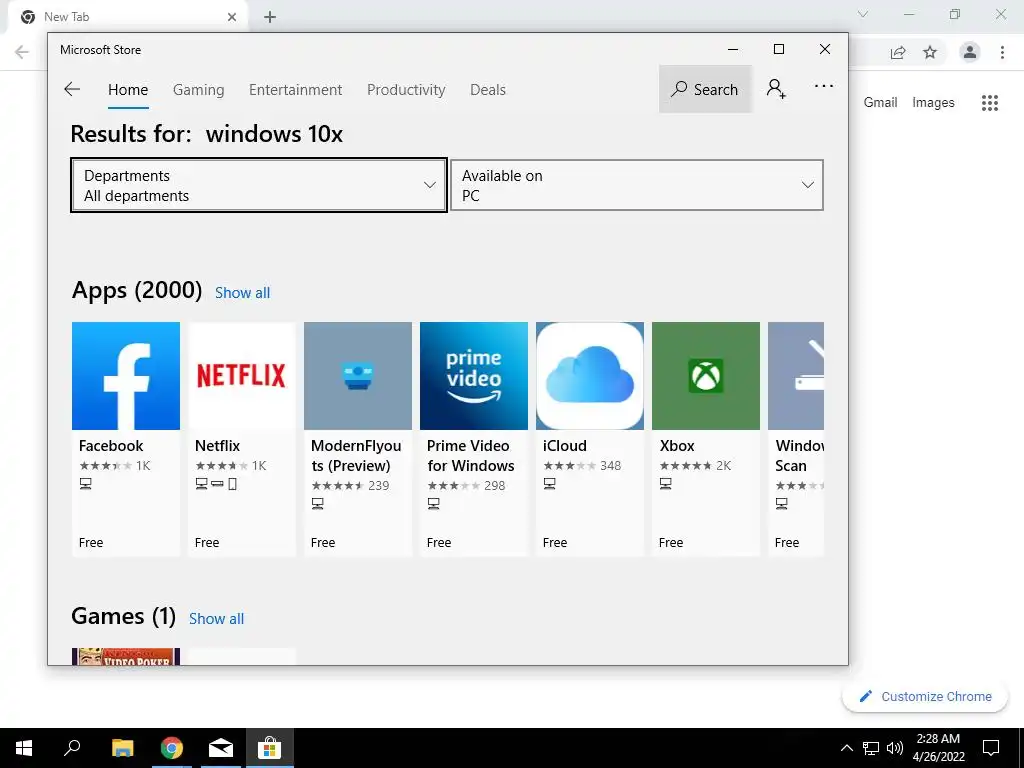Click the Search button in Store
This screenshot has height=768, width=1024.
(x=705, y=89)
